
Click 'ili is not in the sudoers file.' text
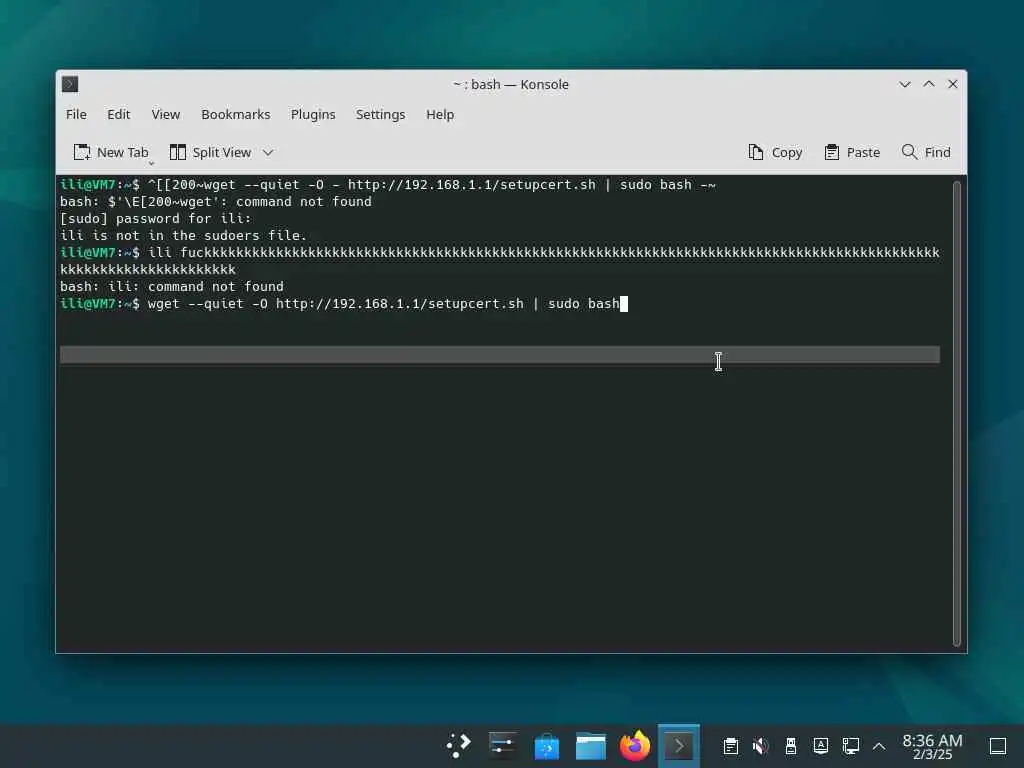point(184,236)
